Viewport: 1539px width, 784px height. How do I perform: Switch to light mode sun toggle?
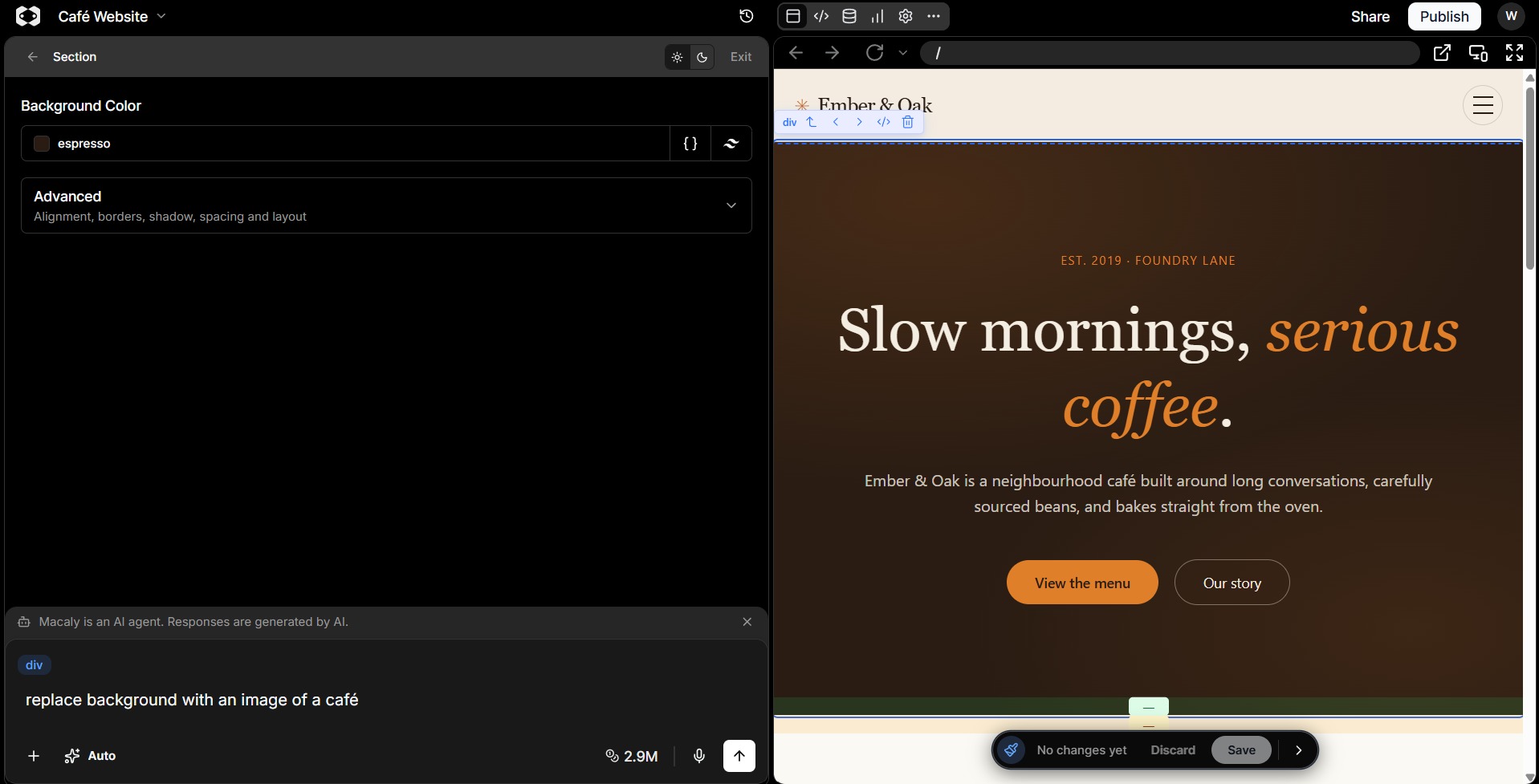click(x=678, y=57)
